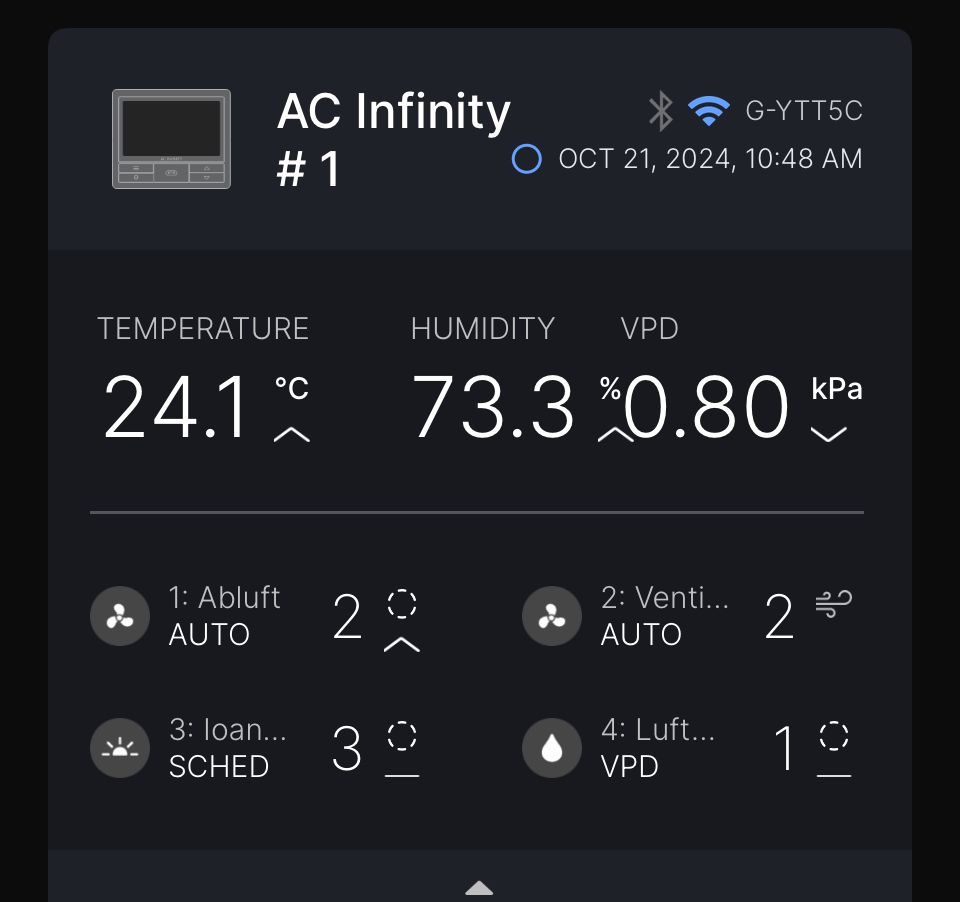
Task: Expand the bottom panel with the up triangle
Action: 479,888
